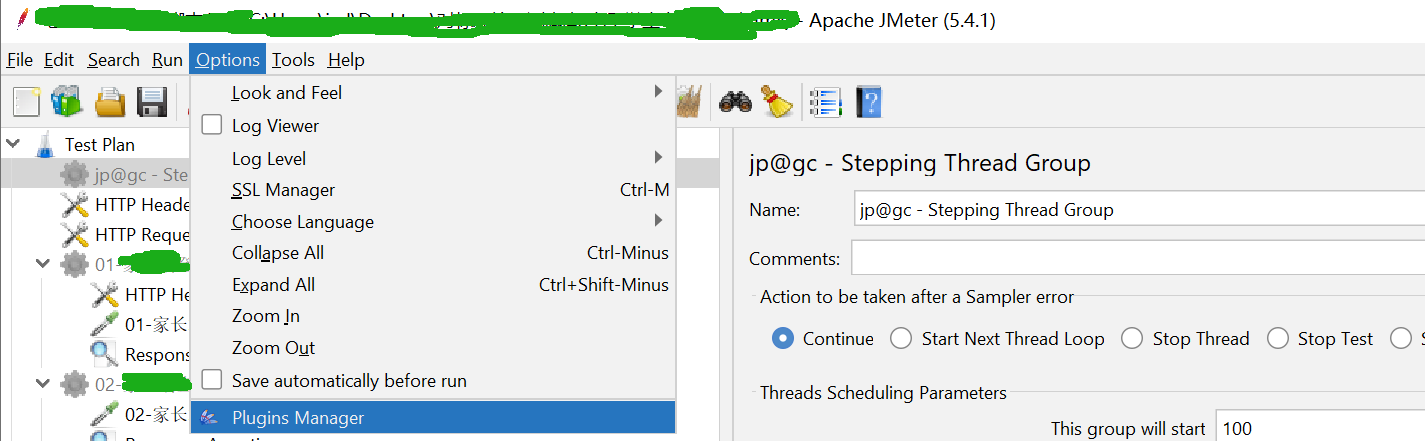This screenshot has height=441, width=1425.
Task: Collapse the 01 thread group node
Action: point(43,264)
